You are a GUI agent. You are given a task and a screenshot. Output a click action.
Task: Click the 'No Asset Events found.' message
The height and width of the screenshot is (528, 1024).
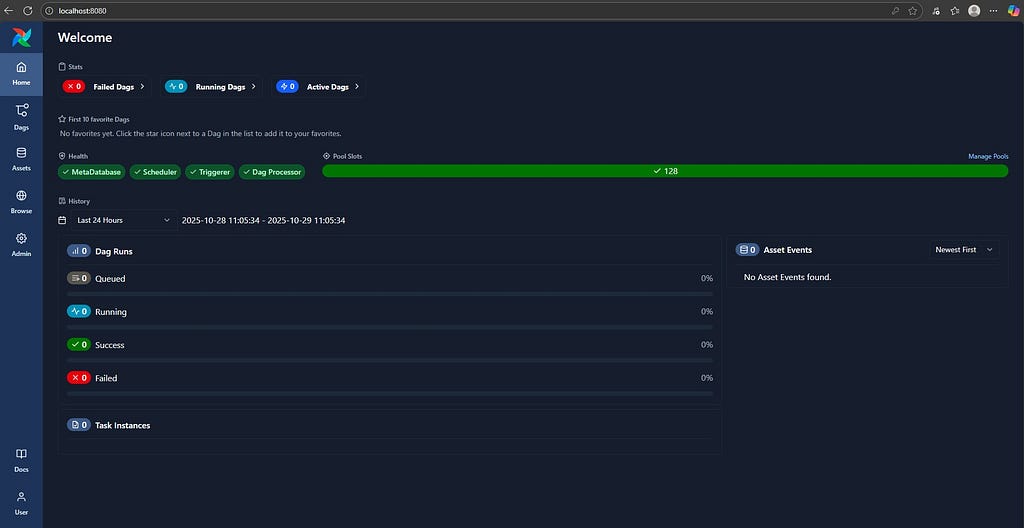point(788,277)
